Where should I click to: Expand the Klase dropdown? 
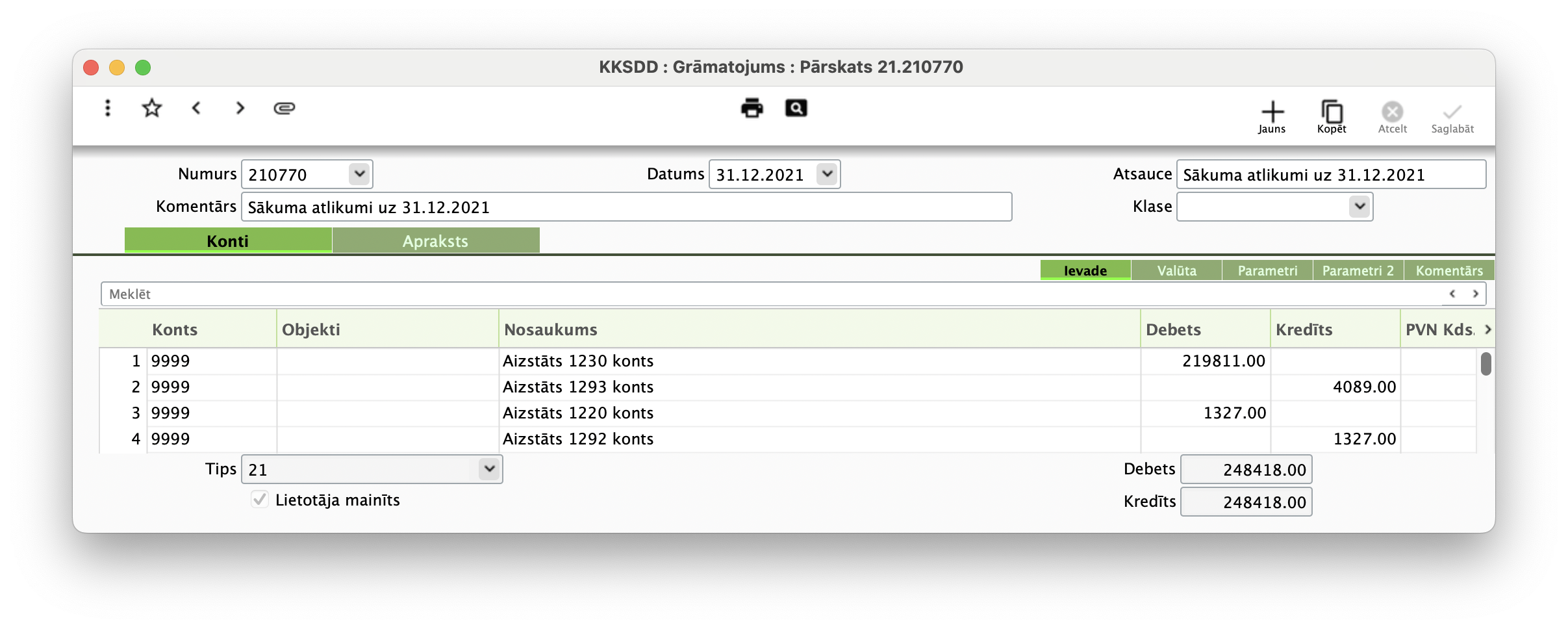[1359, 206]
